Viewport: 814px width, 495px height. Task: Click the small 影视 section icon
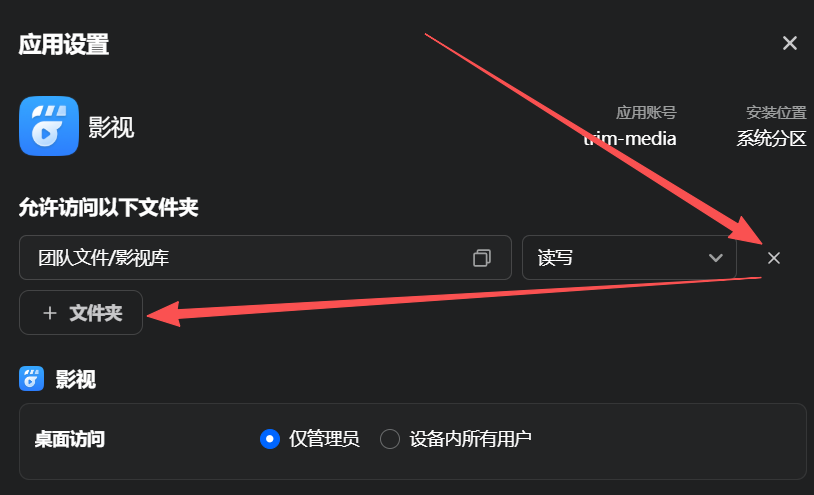(31, 379)
